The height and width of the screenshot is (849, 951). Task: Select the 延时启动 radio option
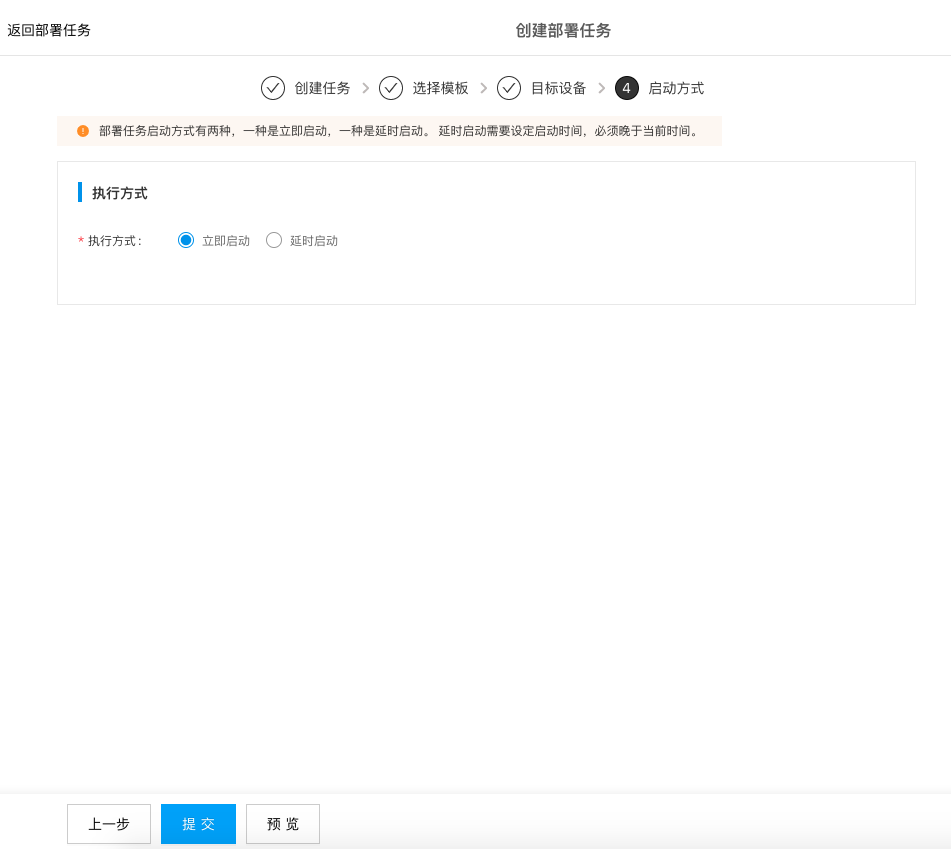(274, 240)
